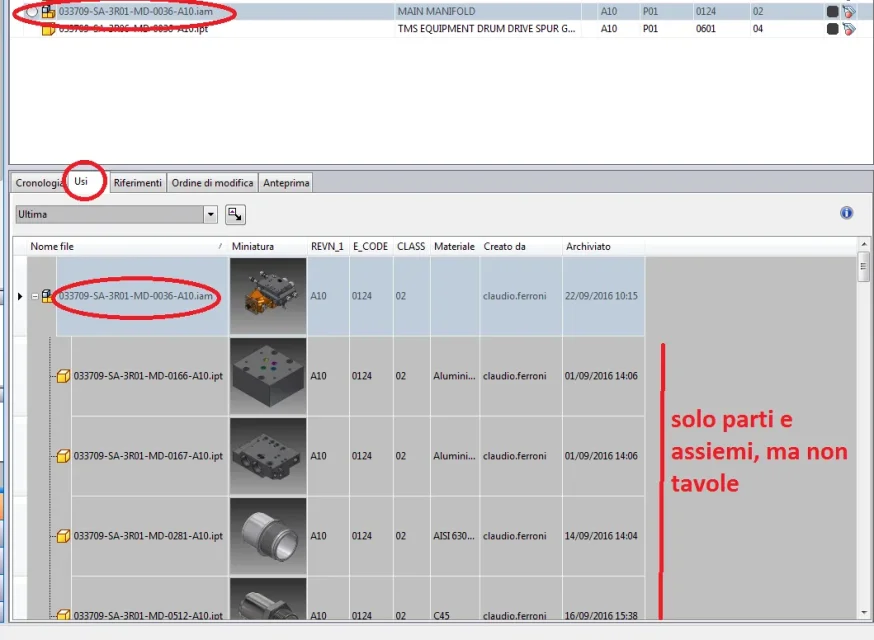The image size is (874, 640).
Task: Select the Cronologia tab
Action: (x=39, y=183)
